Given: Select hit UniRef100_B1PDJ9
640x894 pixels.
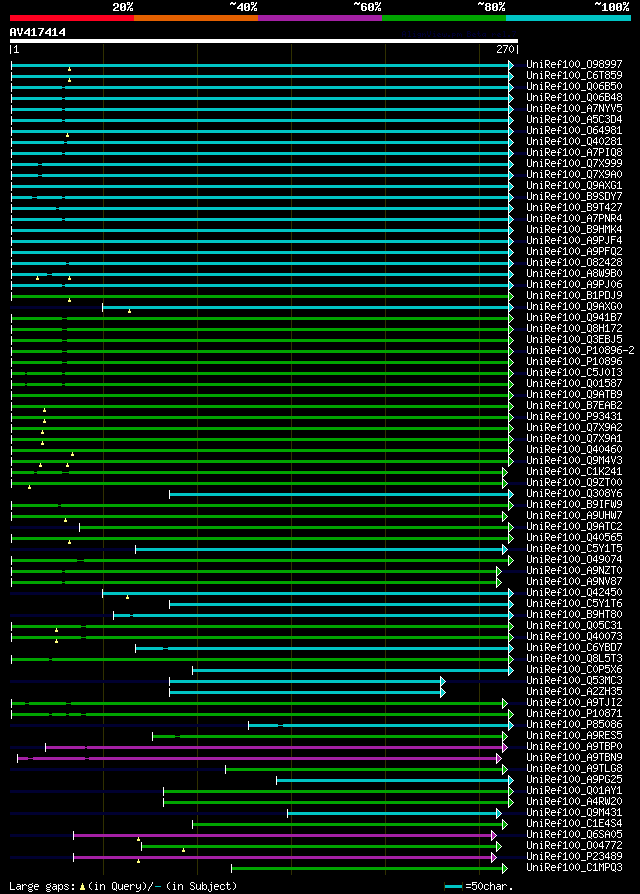Looking at the screenshot, I should tap(574, 295).
